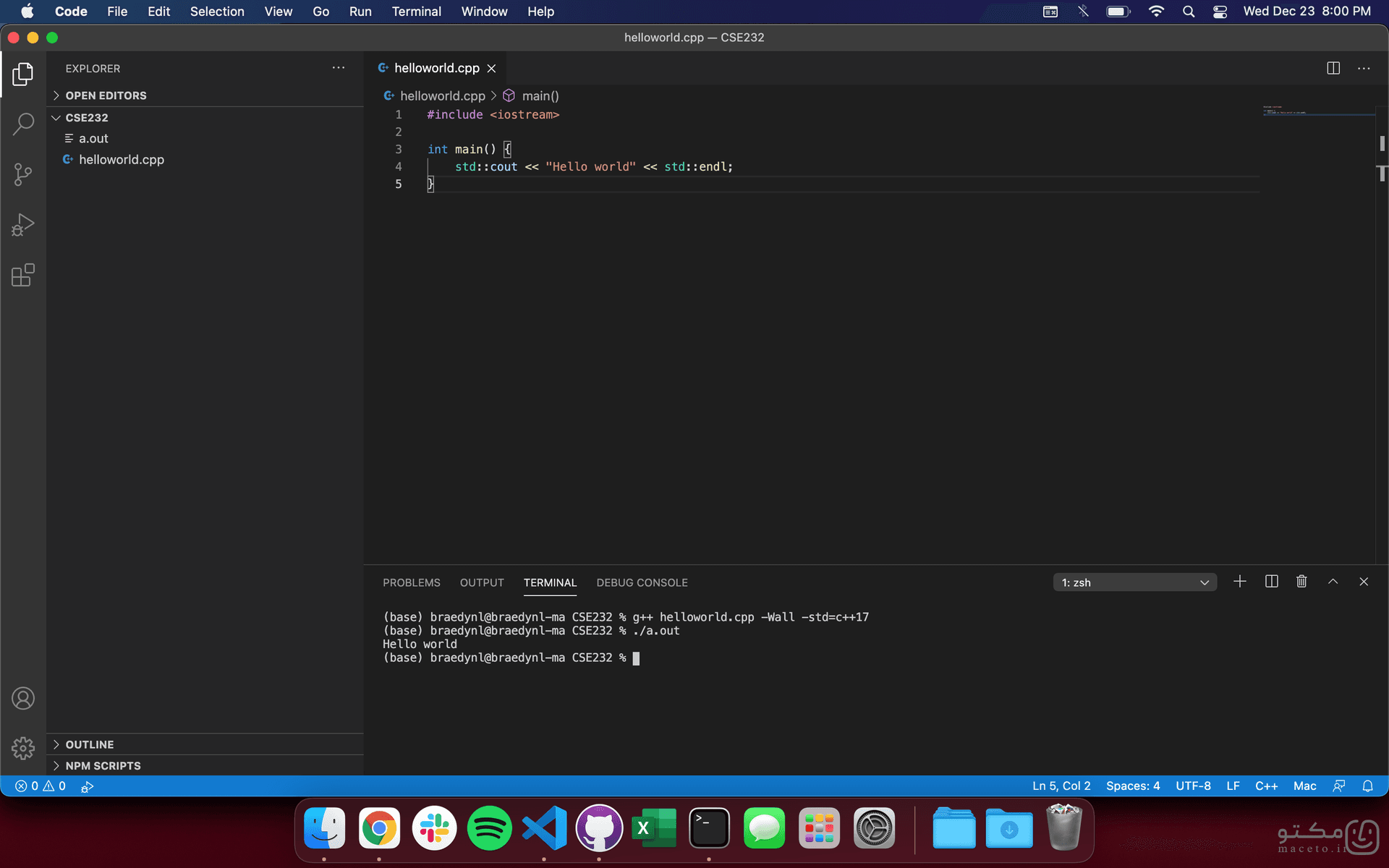The height and width of the screenshot is (868, 1389).
Task: Open Finder from the dock
Action: (324, 828)
